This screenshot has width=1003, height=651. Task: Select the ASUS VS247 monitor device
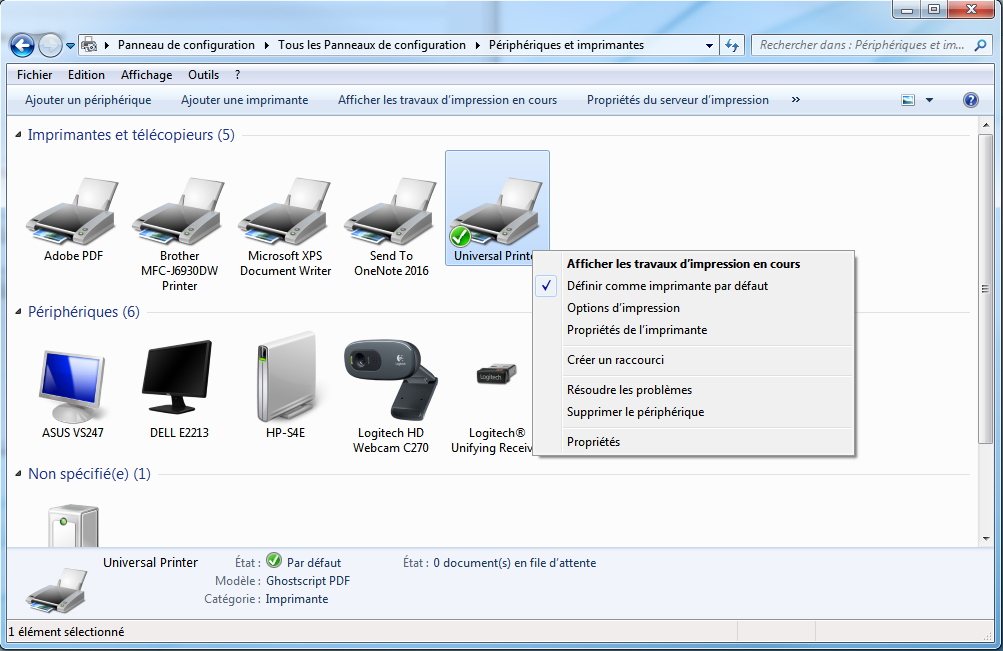click(x=72, y=384)
